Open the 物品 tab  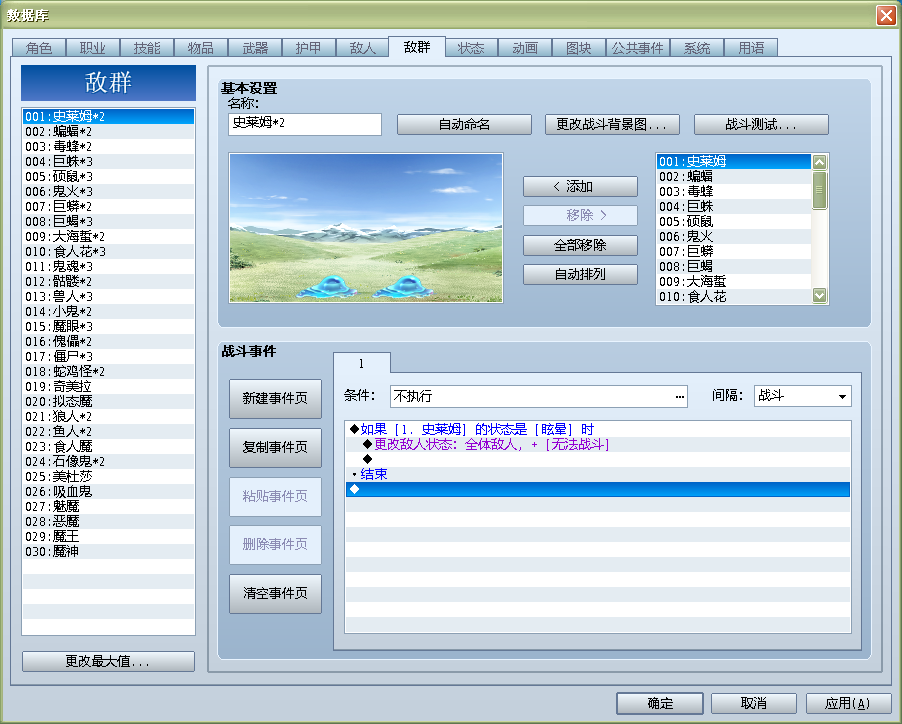click(201, 48)
